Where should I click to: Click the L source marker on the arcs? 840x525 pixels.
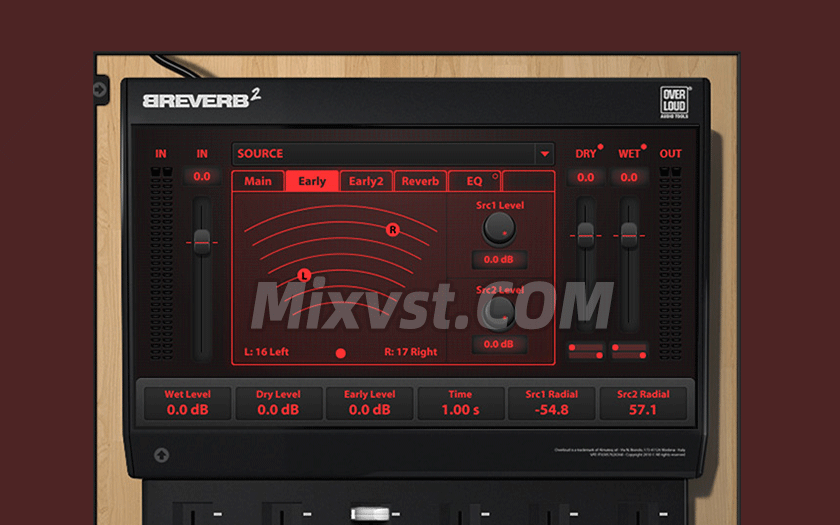coord(304,274)
